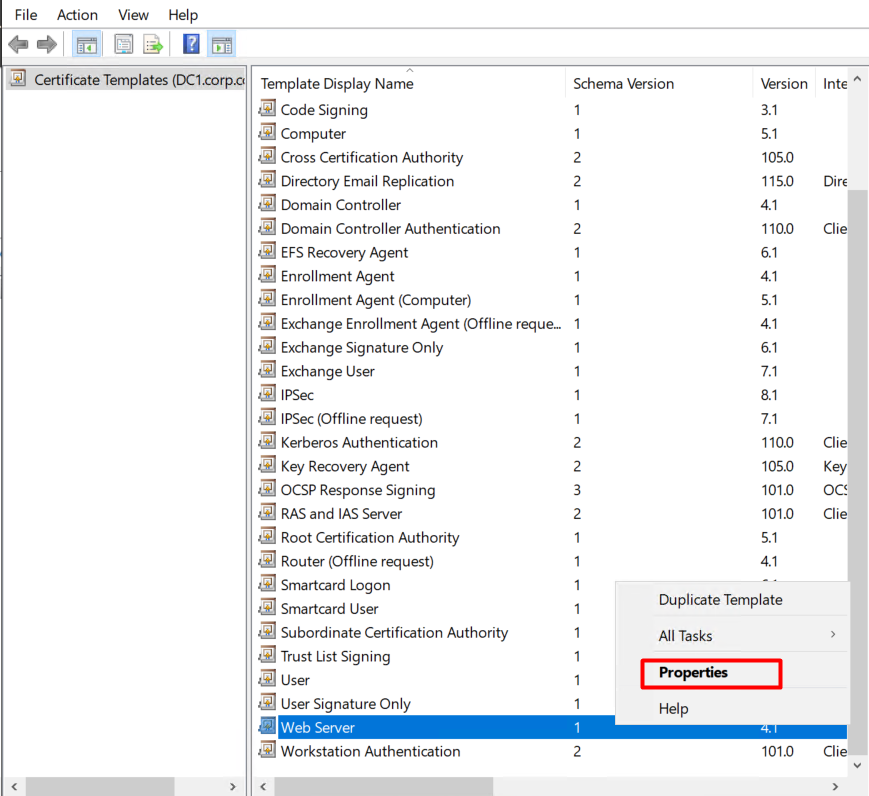
Task: Sort by Template Display Name column
Action: [400, 84]
